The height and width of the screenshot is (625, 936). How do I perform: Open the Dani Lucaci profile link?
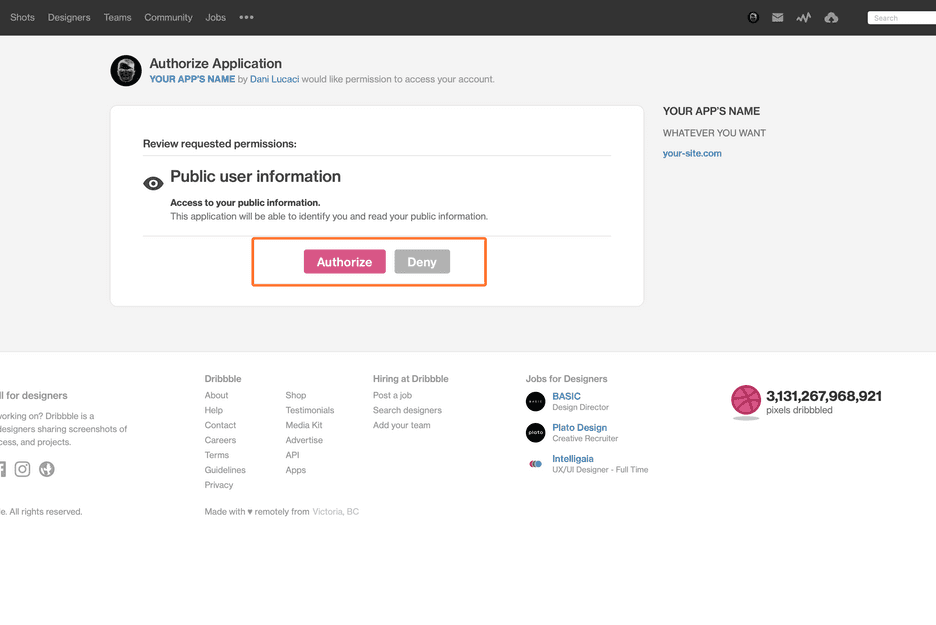pos(275,79)
